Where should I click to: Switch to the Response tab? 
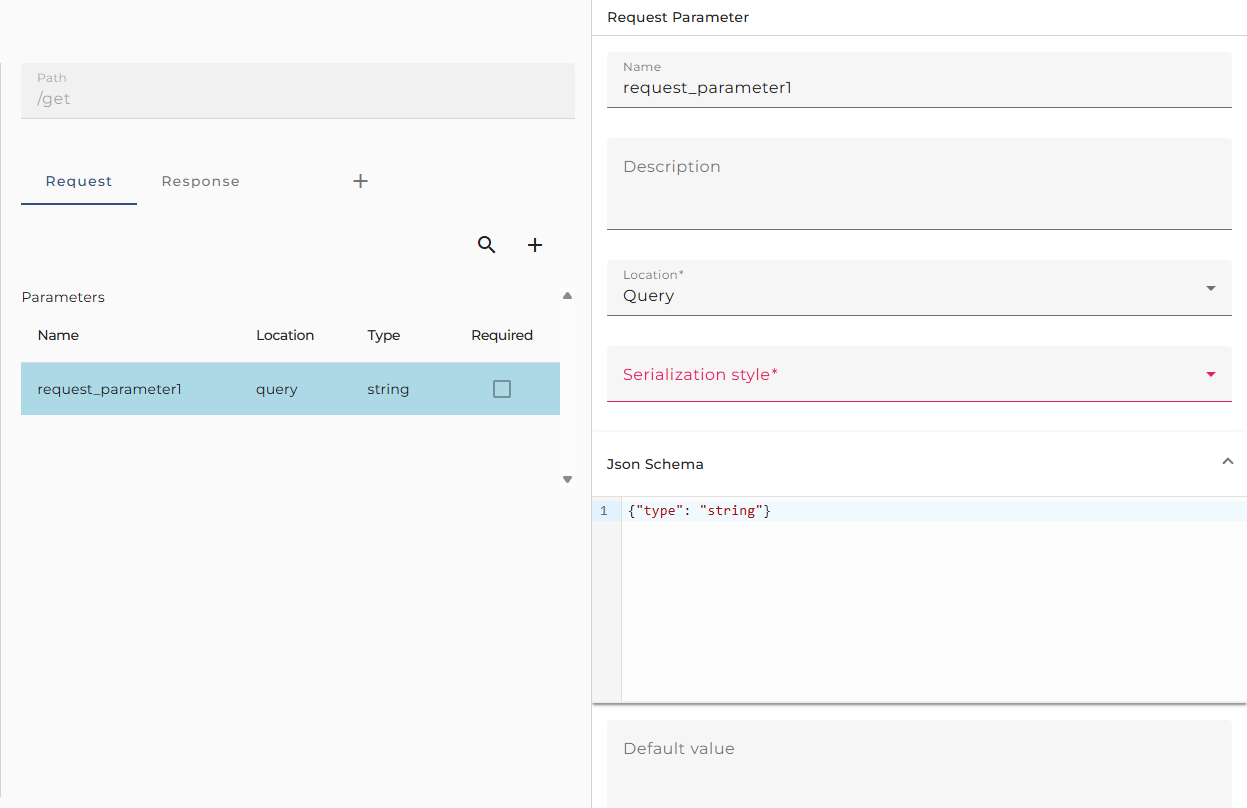click(x=200, y=181)
